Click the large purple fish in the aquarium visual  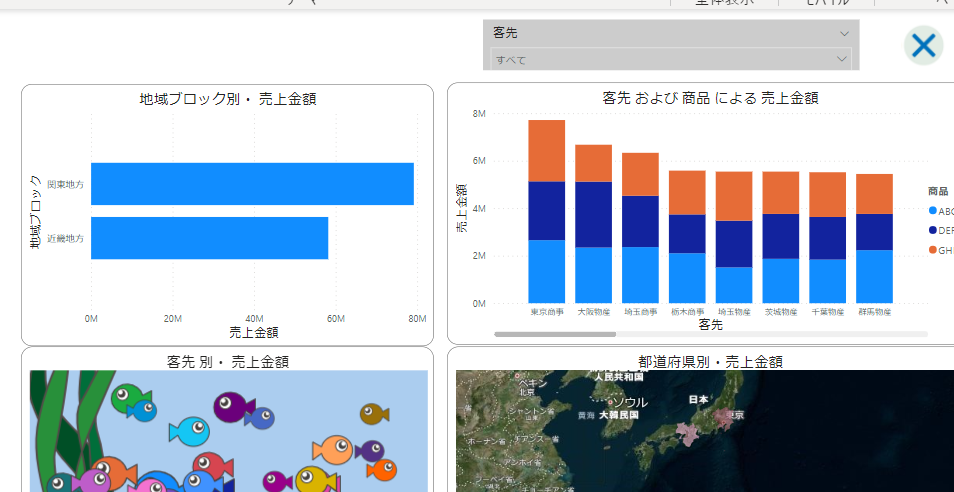click(231, 406)
